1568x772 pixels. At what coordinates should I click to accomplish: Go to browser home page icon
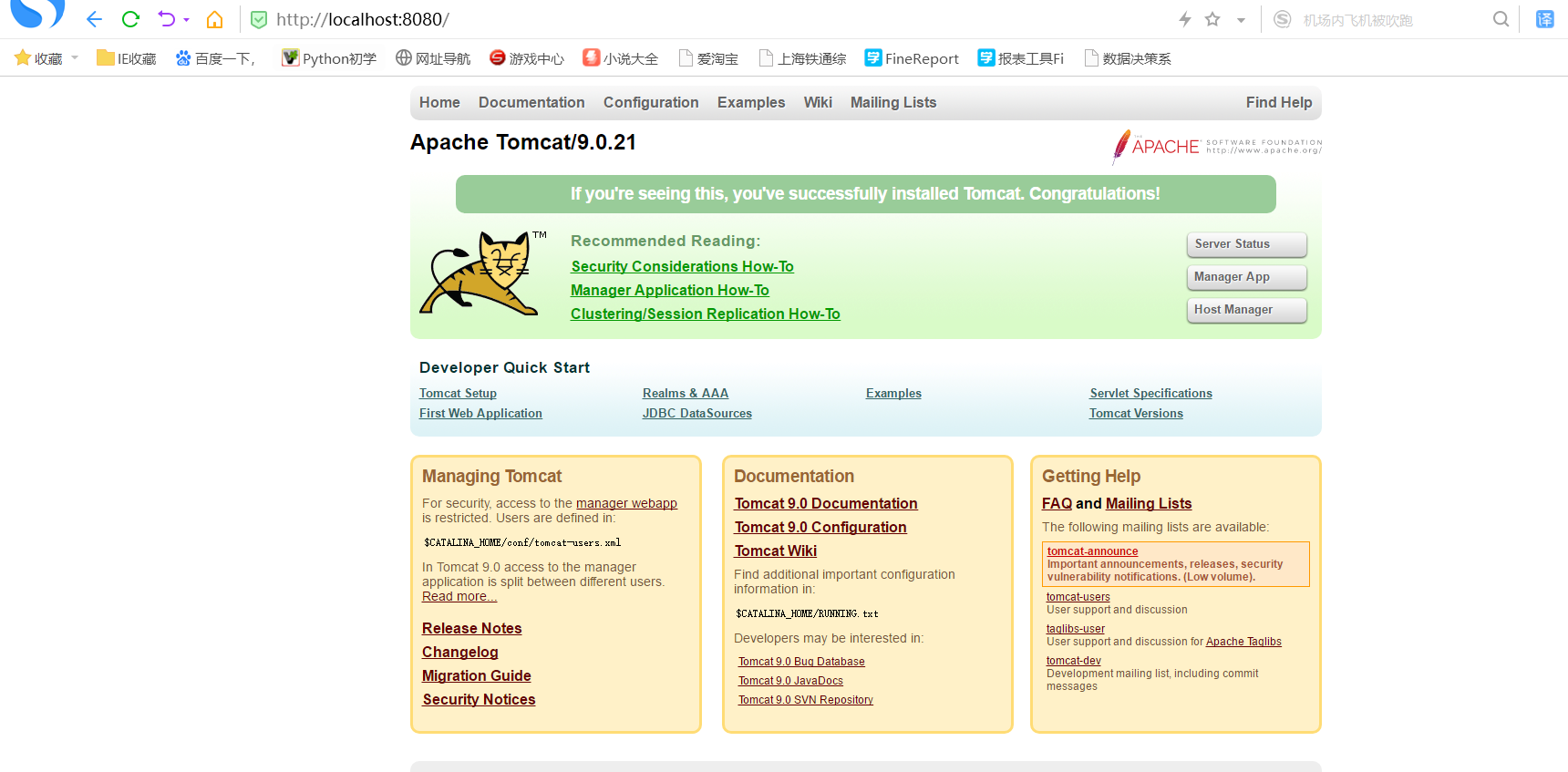215,19
